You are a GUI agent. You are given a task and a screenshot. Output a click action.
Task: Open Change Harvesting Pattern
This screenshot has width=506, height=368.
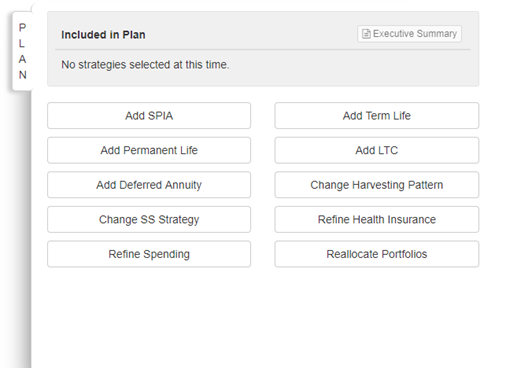pyautogui.click(x=377, y=185)
